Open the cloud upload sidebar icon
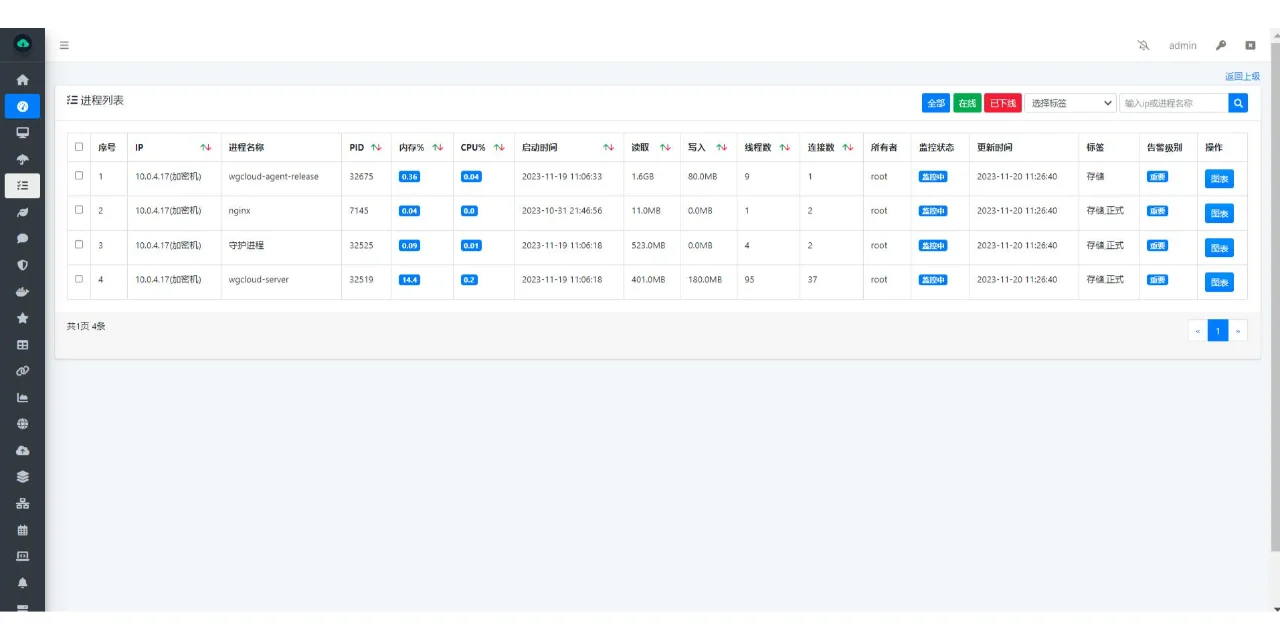This screenshot has height=639, width=1280. [x=22, y=450]
